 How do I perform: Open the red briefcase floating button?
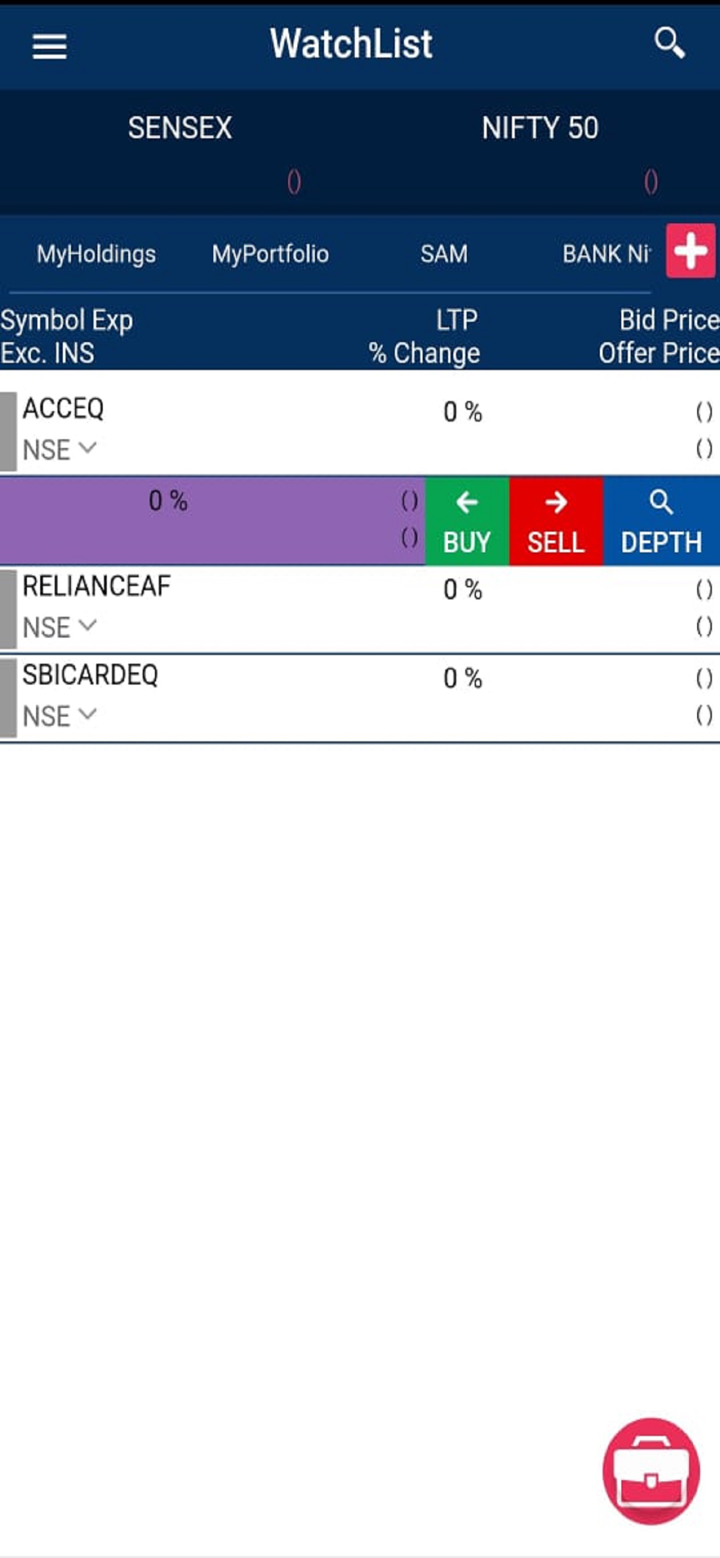click(651, 1470)
